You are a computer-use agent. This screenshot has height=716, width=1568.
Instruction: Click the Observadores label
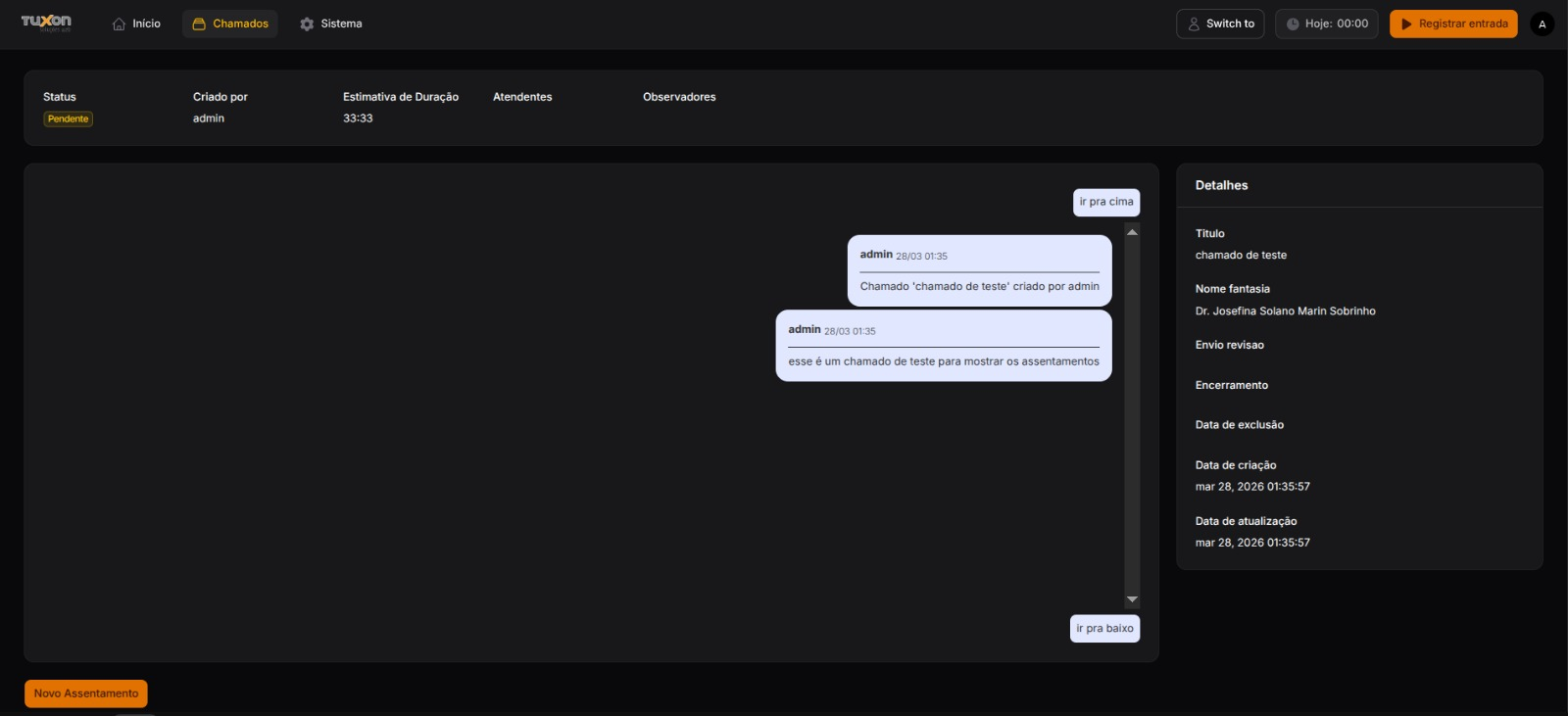[679, 97]
